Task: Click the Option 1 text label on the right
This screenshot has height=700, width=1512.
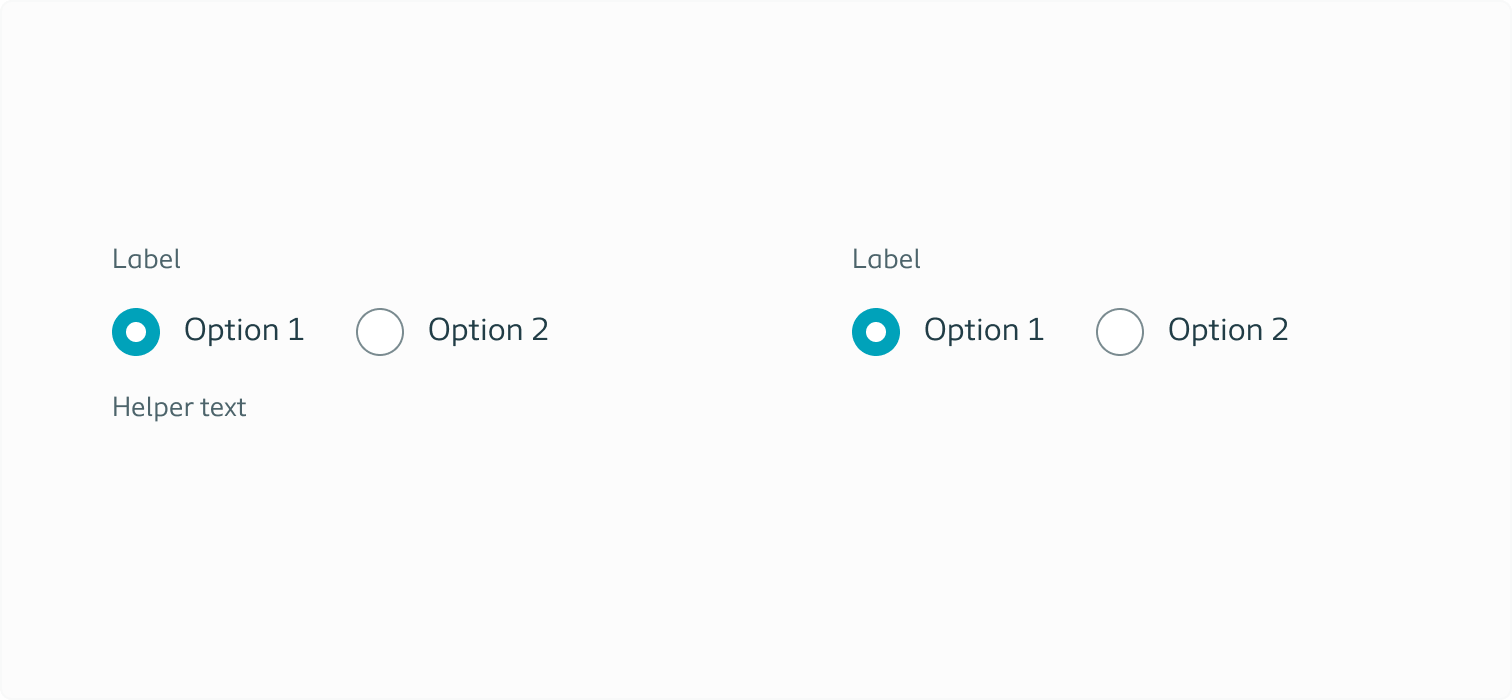Action: [x=983, y=330]
